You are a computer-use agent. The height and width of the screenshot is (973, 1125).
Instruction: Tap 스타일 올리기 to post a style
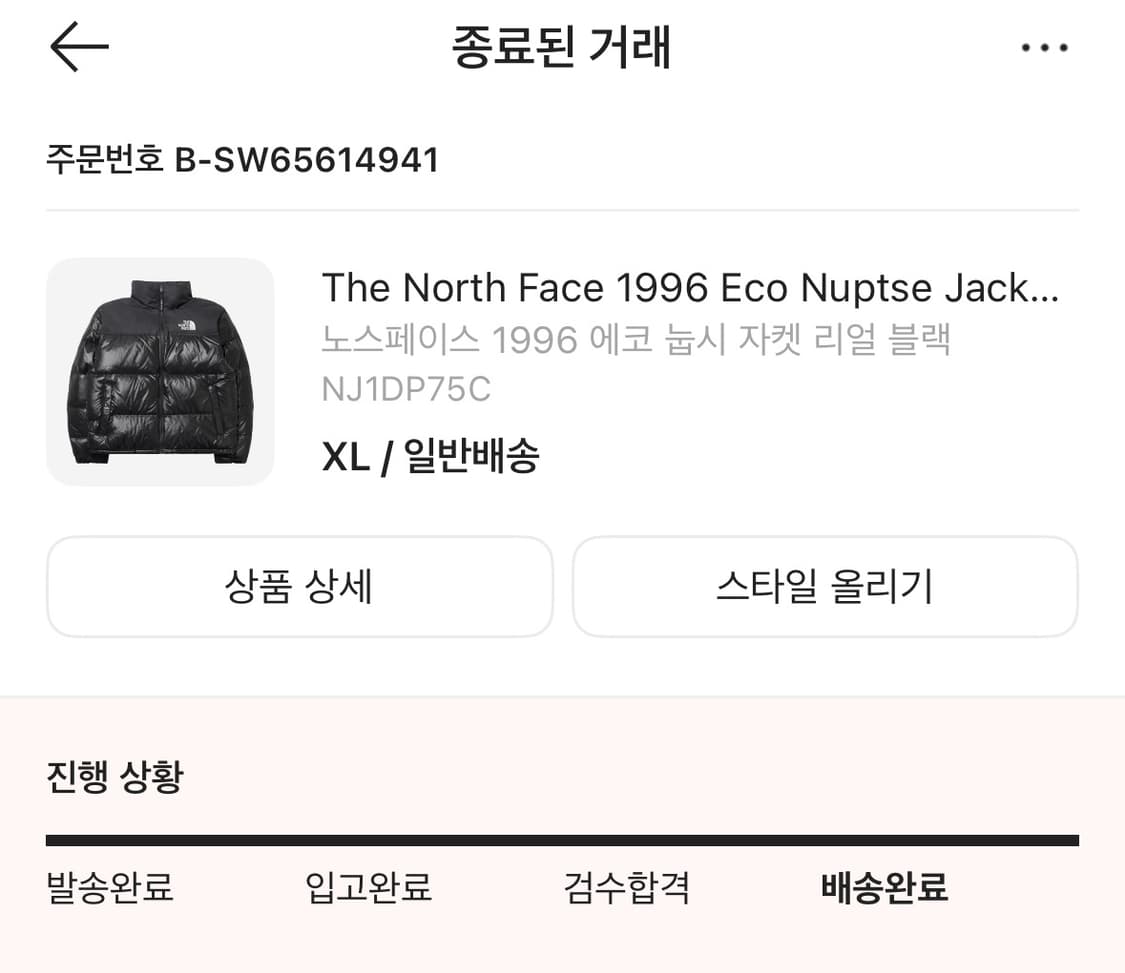825,587
